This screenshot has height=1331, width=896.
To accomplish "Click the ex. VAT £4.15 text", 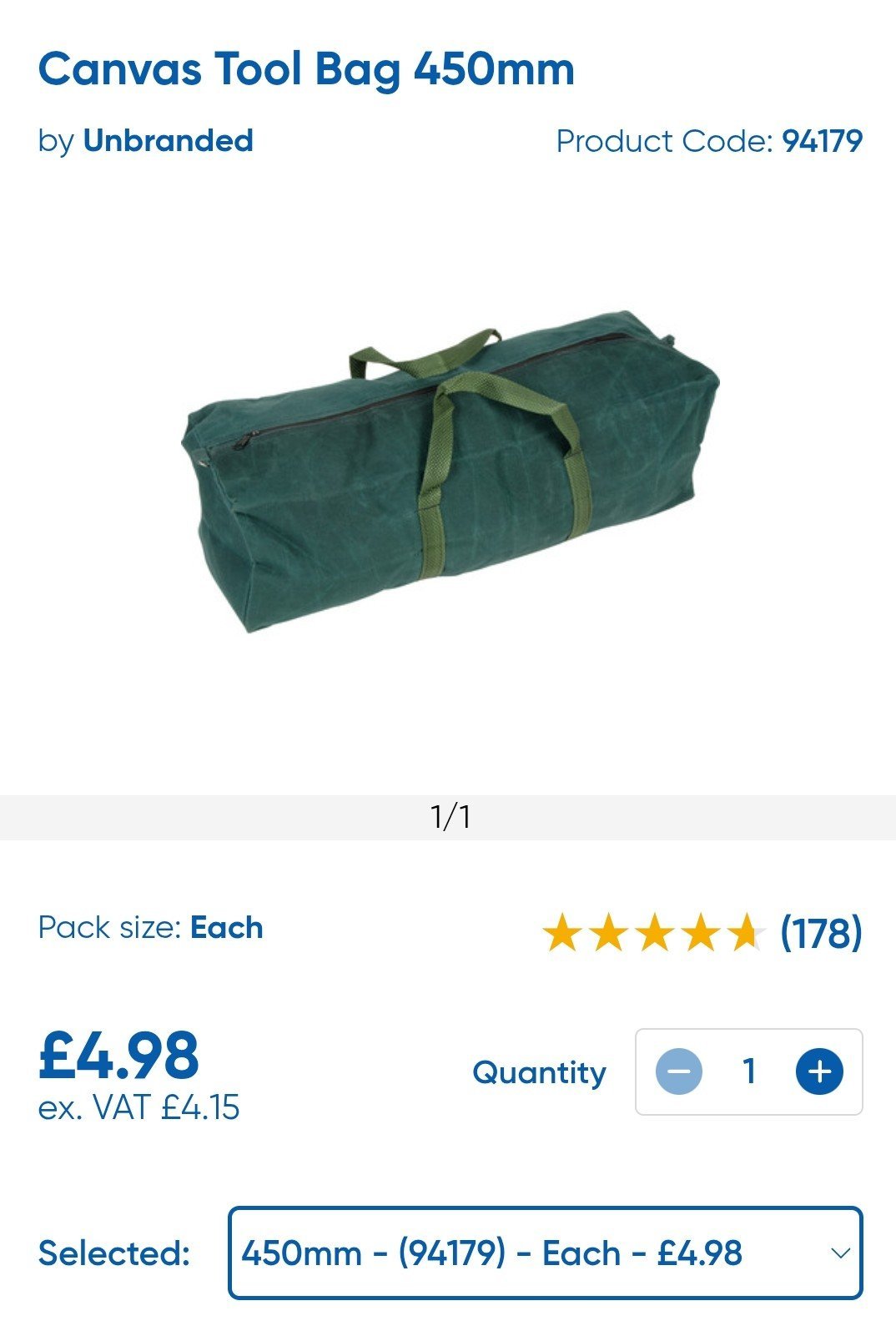I will [139, 1108].
